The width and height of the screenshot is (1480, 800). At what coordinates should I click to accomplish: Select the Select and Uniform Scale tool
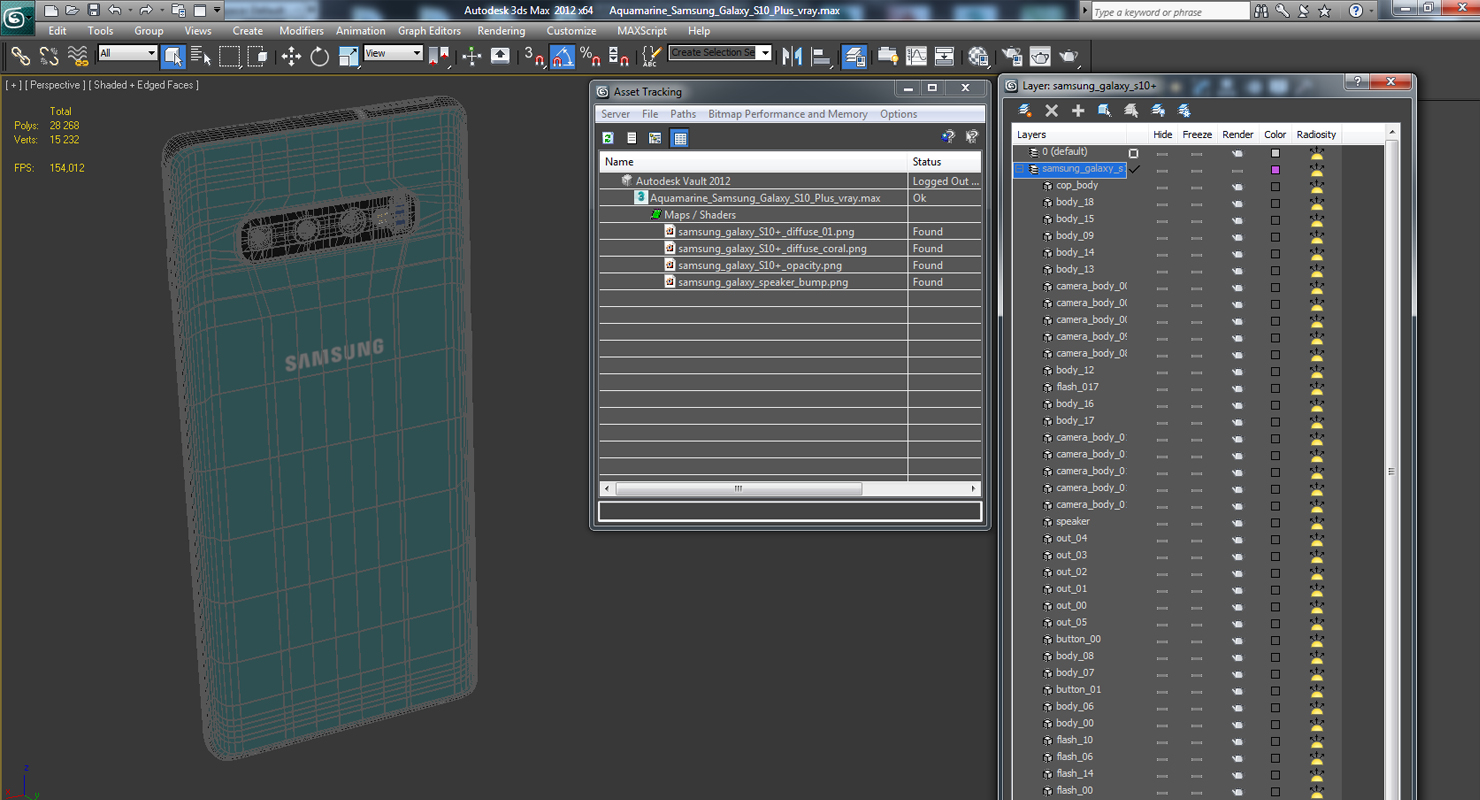click(348, 56)
